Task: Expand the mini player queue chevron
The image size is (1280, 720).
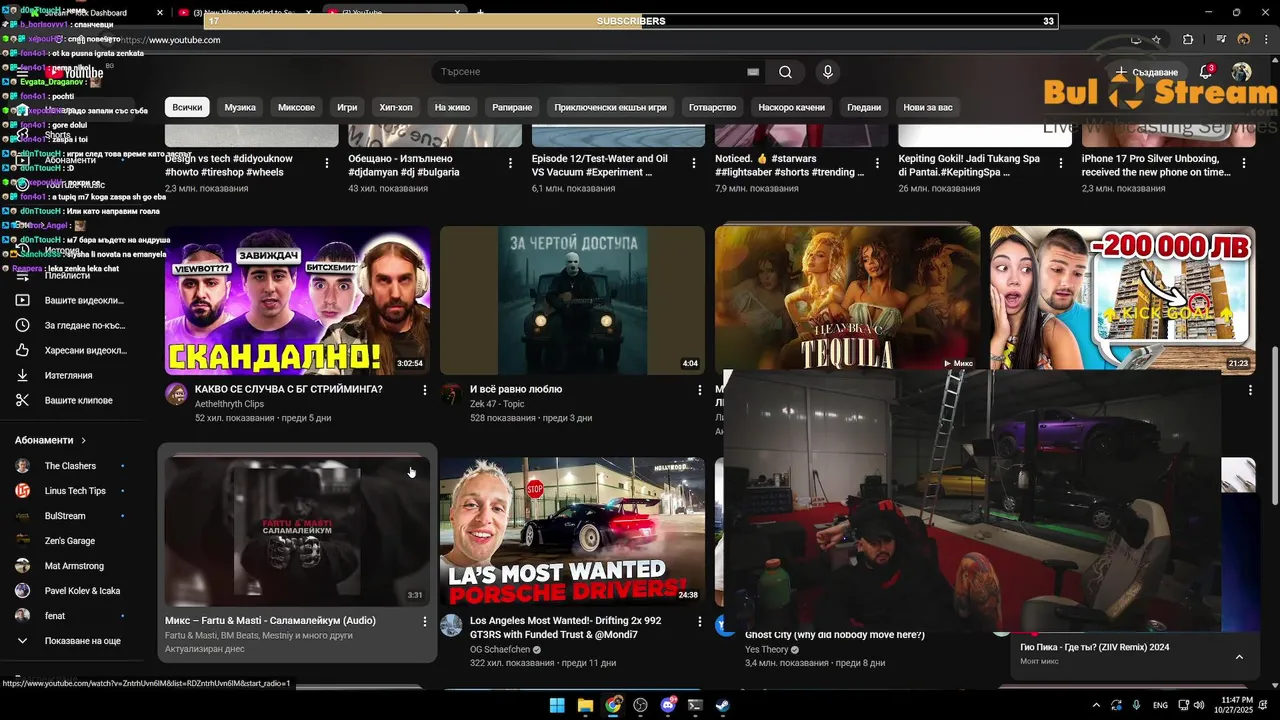Action: pos(1239,657)
